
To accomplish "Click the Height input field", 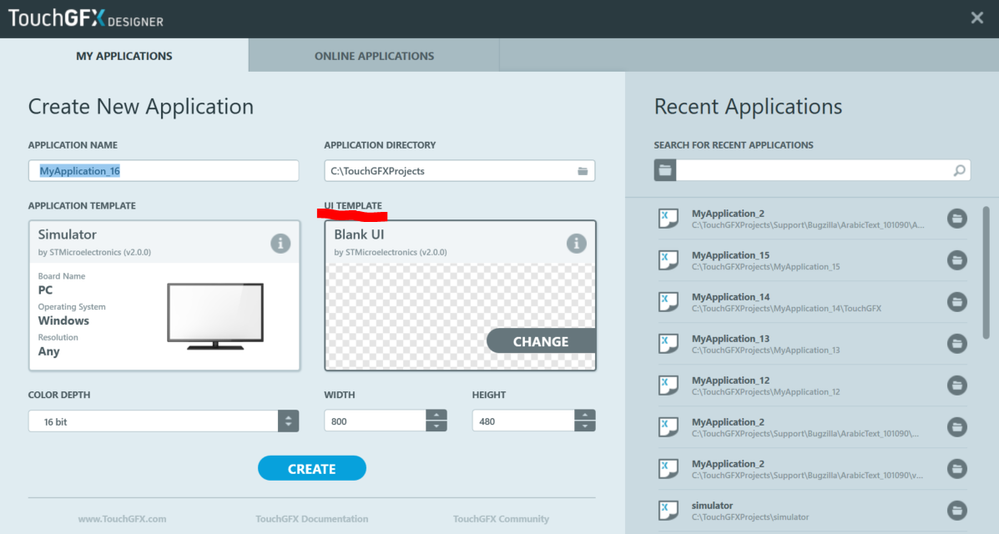I will pyautogui.click(x=524, y=421).
